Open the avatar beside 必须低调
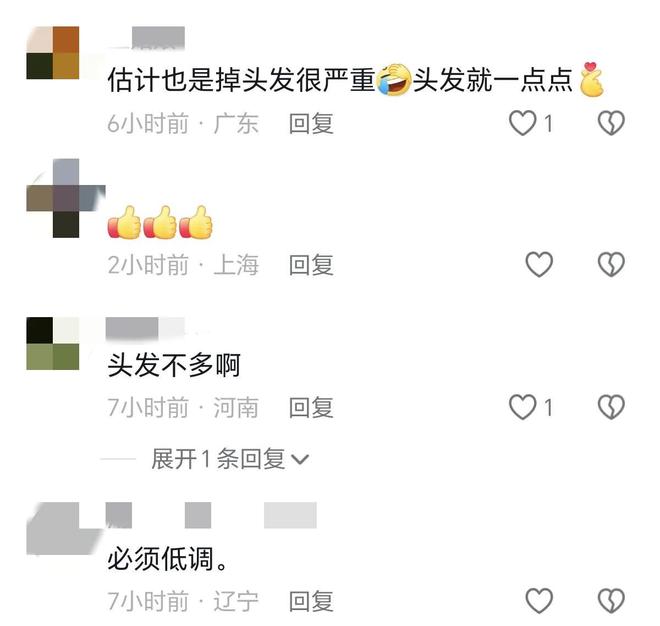This screenshot has width=660, height=626. coord(63,528)
